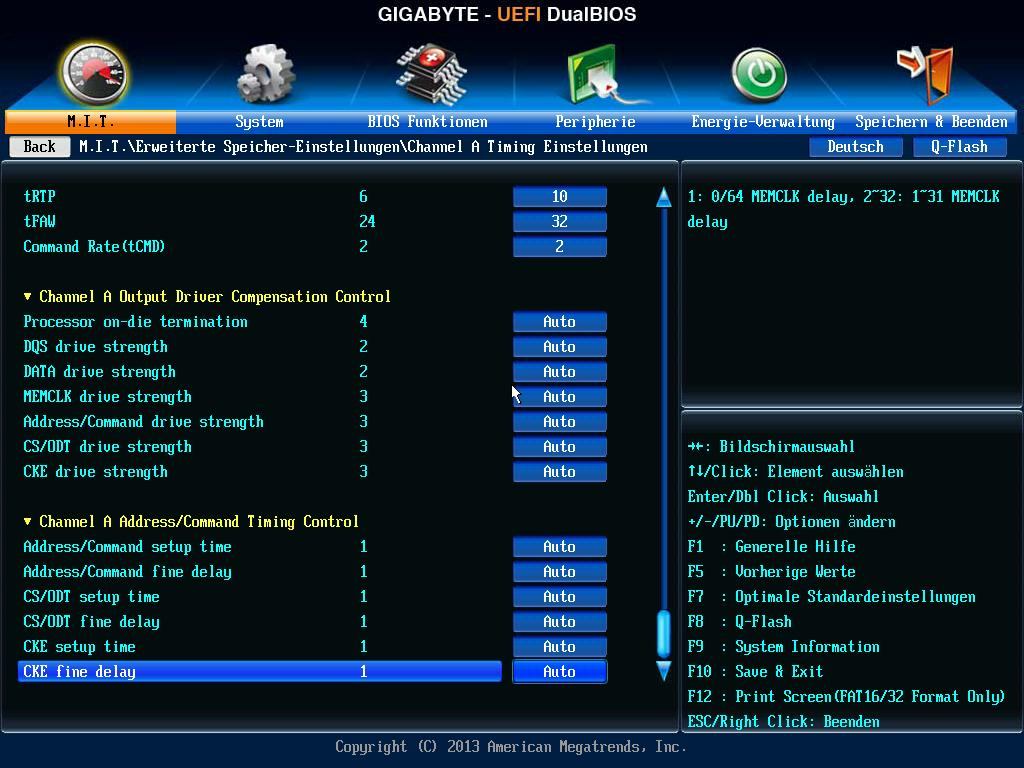Click the F9 System Information help line
Image resolution: width=1024 pixels, height=768 pixels.
(784, 647)
